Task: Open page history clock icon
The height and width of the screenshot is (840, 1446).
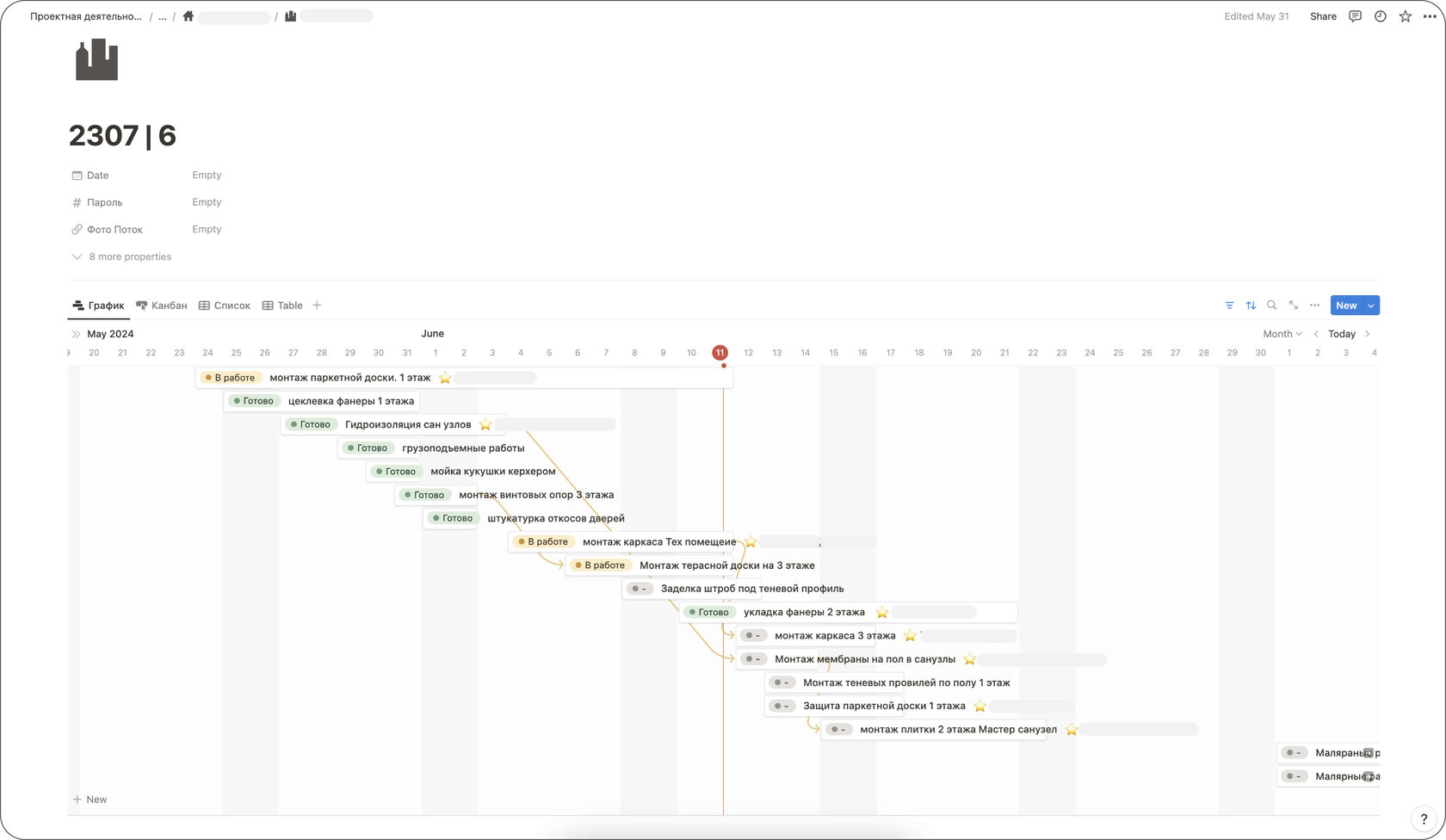Action: pyautogui.click(x=1380, y=16)
